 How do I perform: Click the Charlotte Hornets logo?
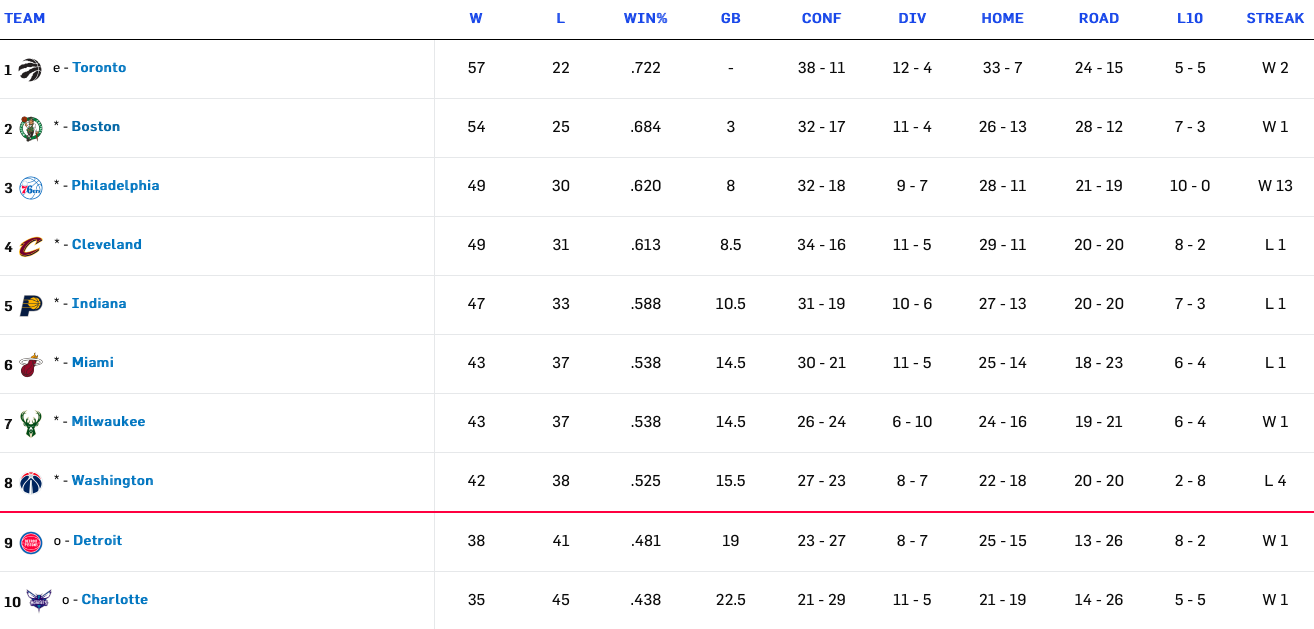pyautogui.click(x=39, y=601)
